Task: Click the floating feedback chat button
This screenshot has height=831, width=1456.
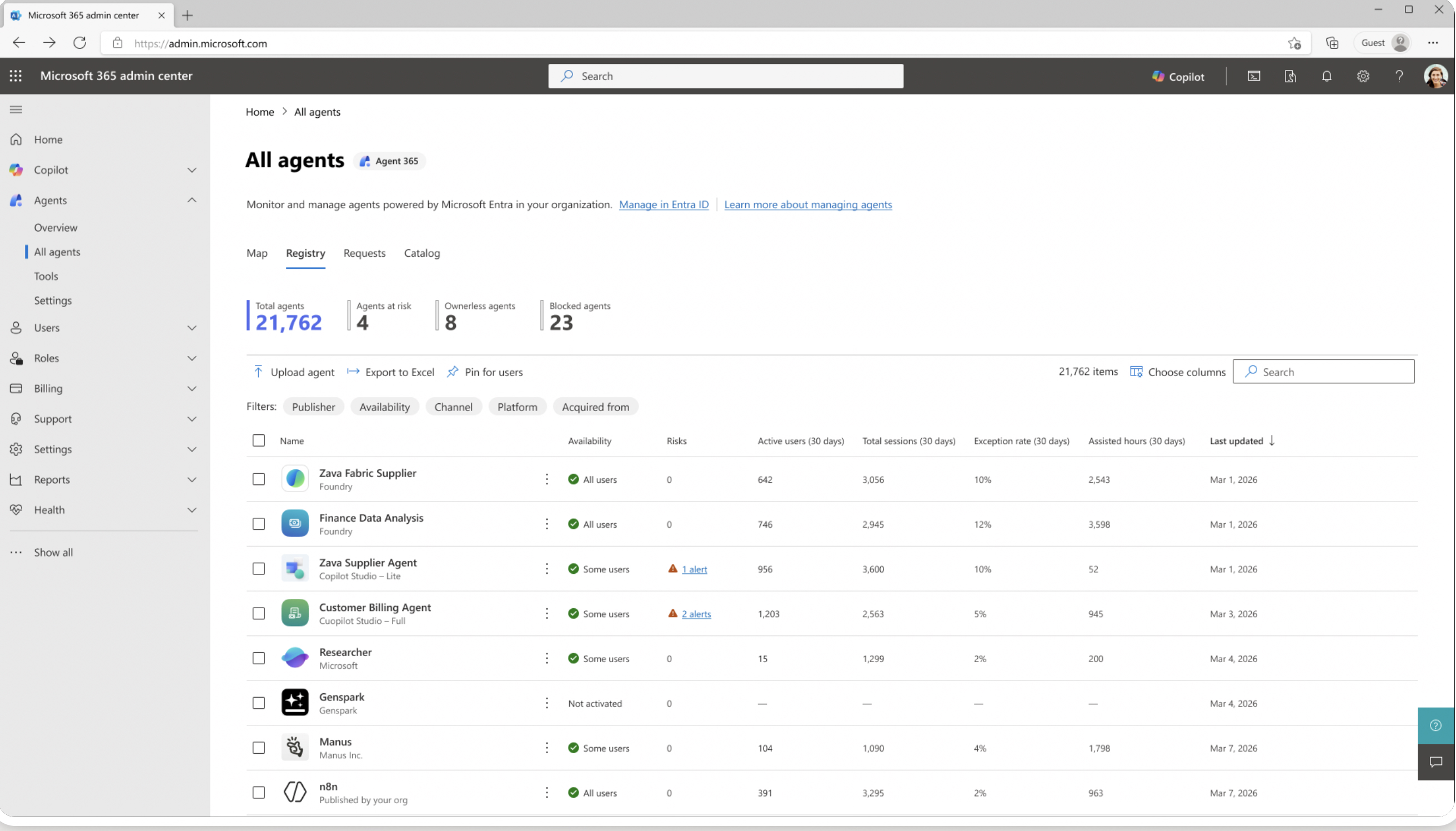Action: point(1435,762)
